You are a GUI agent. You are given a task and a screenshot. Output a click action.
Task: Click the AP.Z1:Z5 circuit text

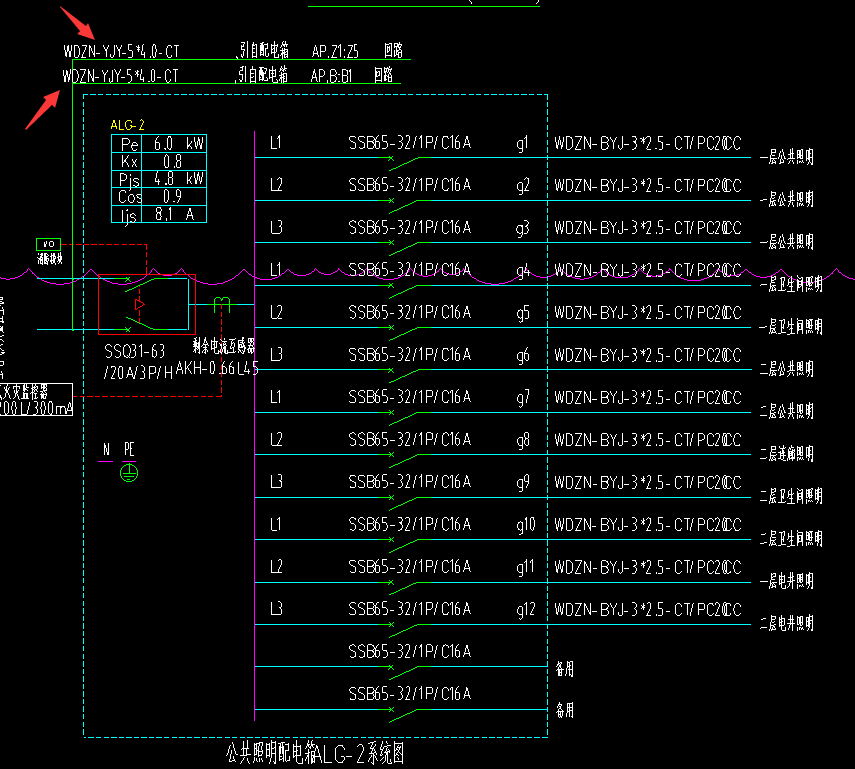coord(335,51)
